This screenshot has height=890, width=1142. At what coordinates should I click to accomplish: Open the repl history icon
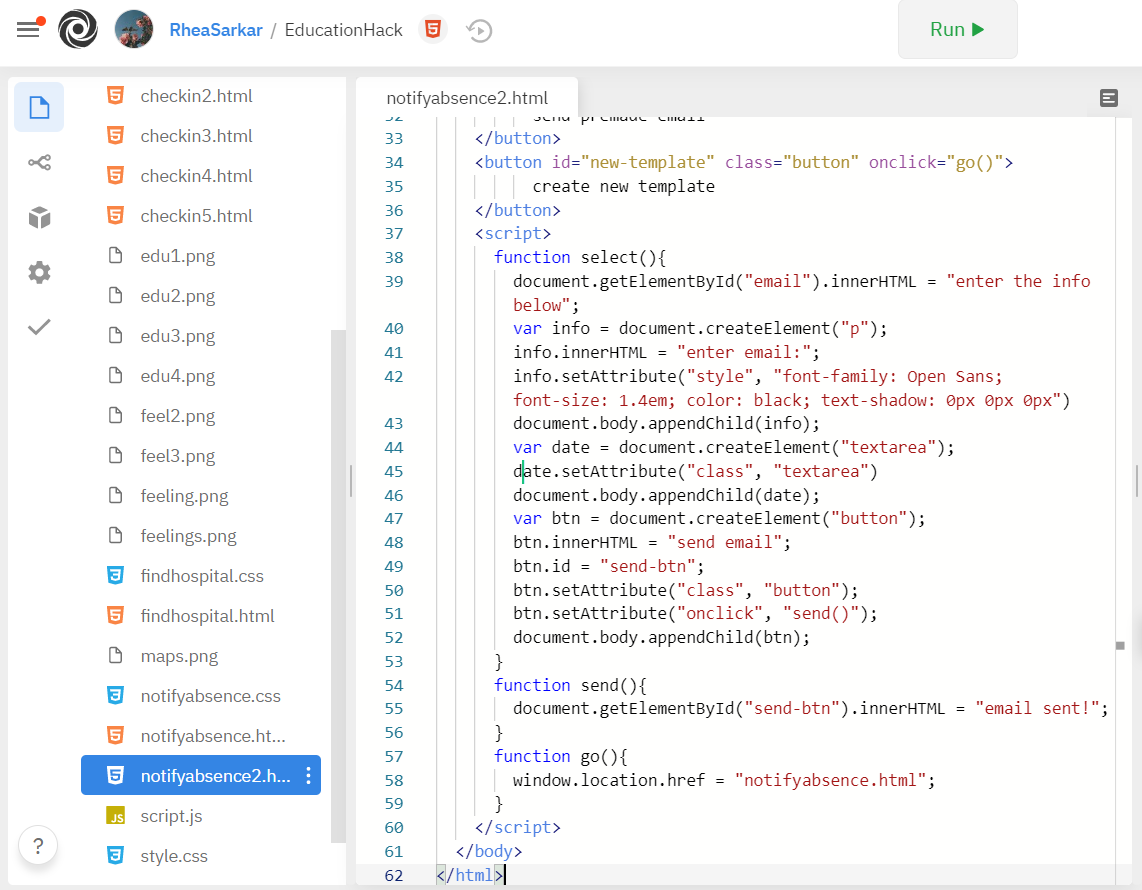(479, 31)
